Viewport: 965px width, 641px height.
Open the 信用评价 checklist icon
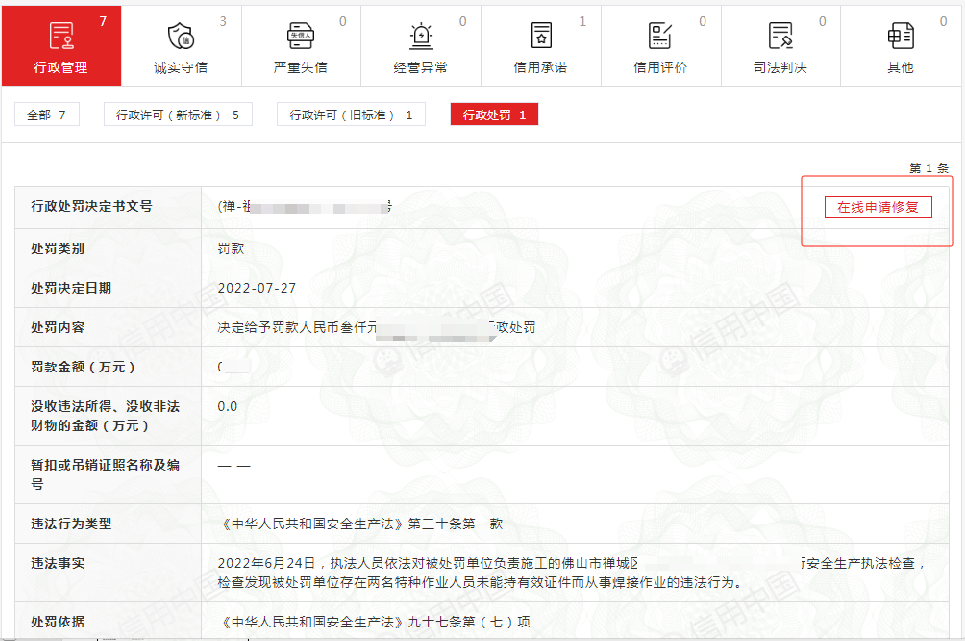(x=660, y=35)
